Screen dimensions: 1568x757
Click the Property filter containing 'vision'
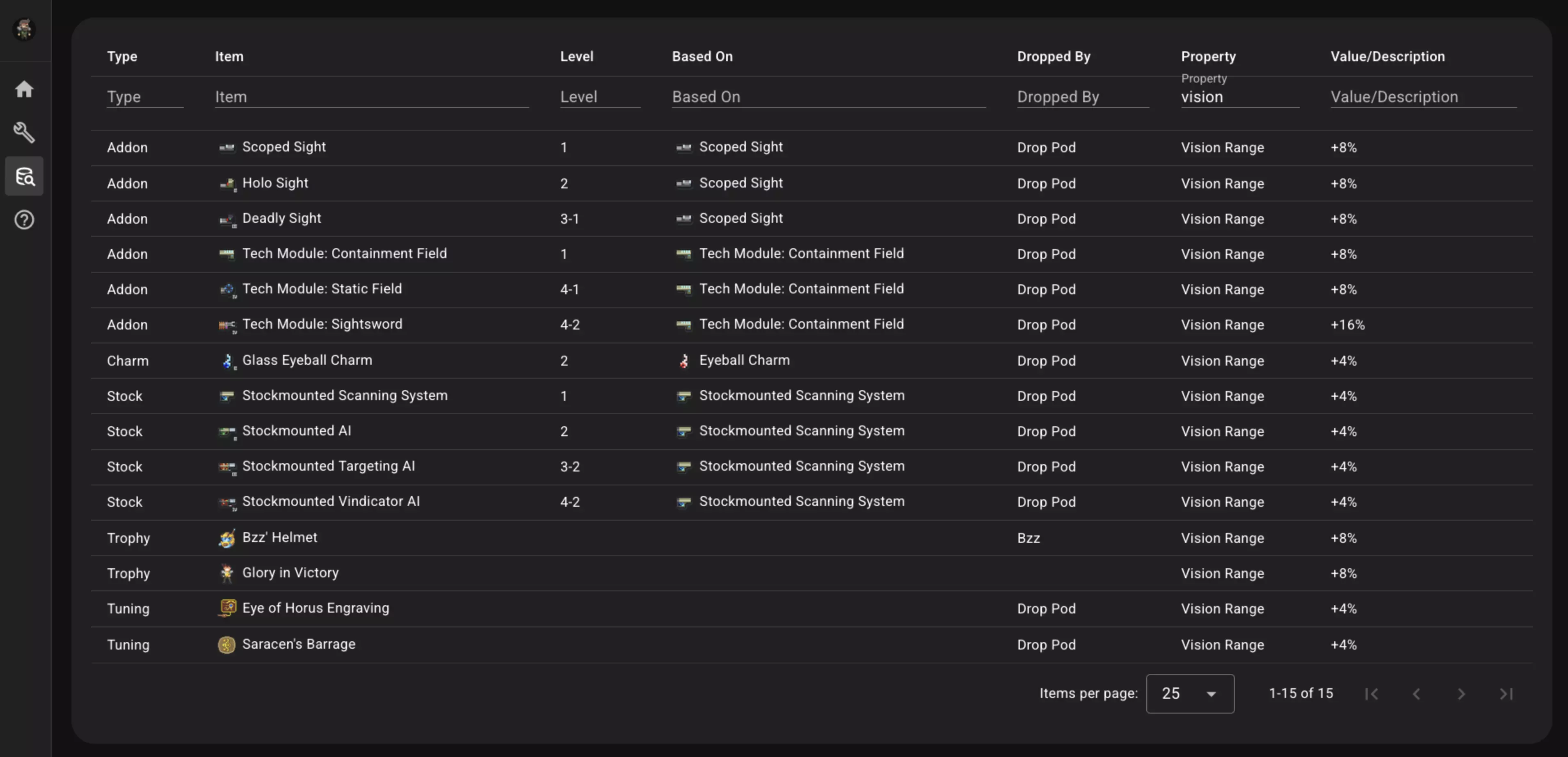pos(1239,97)
